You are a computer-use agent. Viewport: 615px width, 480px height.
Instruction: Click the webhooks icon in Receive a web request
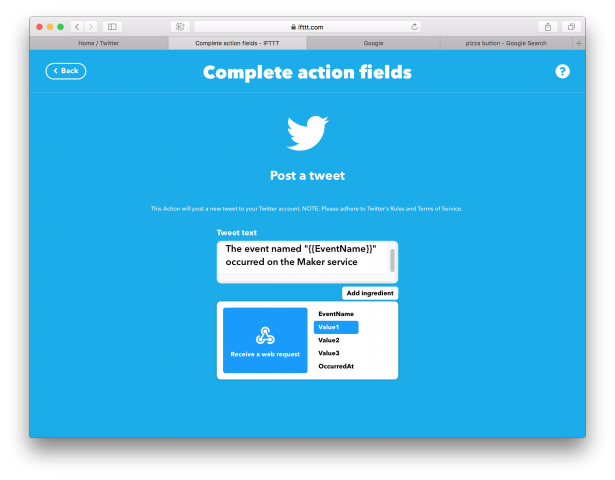click(265, 336)
